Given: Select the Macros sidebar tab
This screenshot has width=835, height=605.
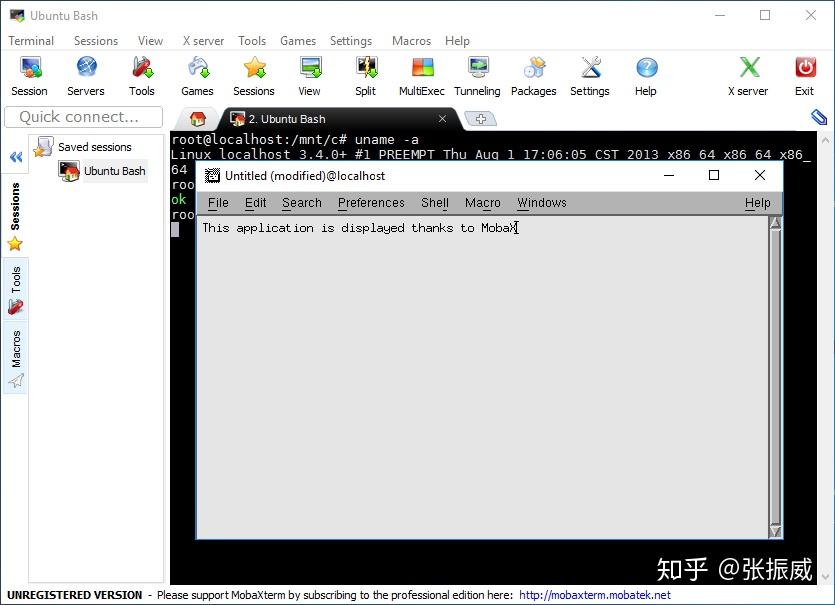Looking at the screenshot, I should [x=15, y=358].
